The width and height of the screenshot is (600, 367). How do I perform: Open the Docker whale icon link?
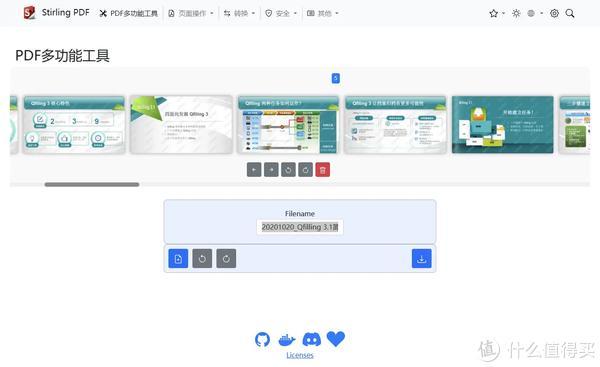[x=287, y=339]
